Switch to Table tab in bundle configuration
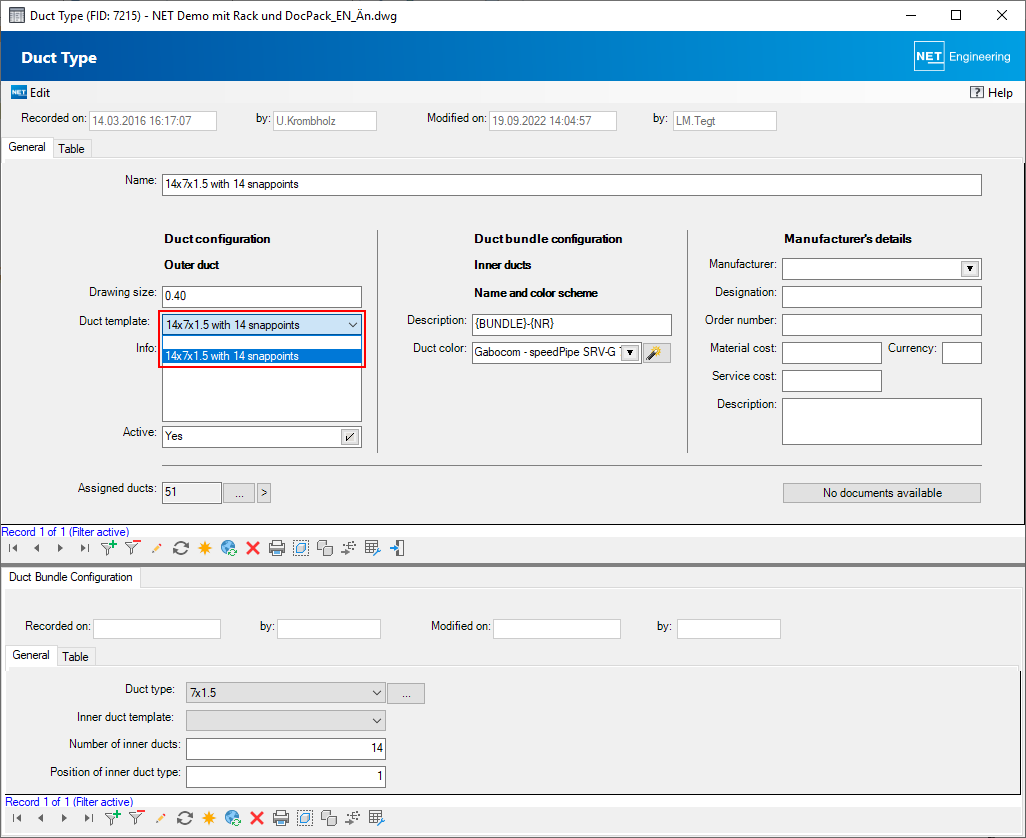The image size is (1026, 838). pyautogui.click(x=75, y=657)
